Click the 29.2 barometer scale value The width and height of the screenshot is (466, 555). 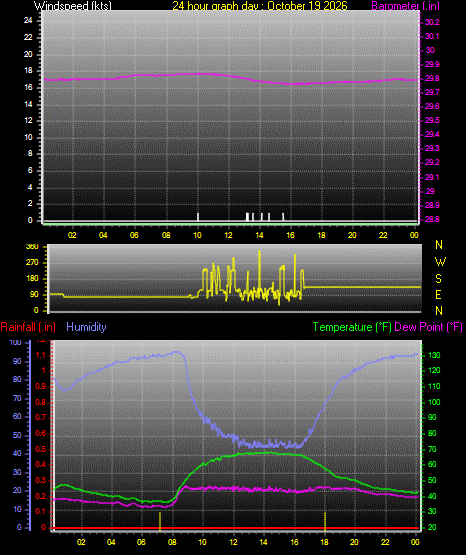(x=432, y=162)
